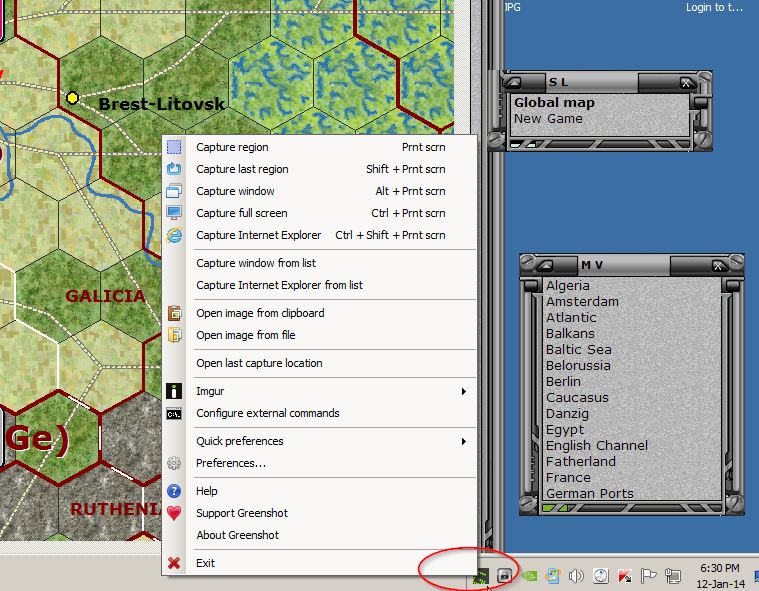Click the Brest-Litovsk city marker on map

pos(72,98)
